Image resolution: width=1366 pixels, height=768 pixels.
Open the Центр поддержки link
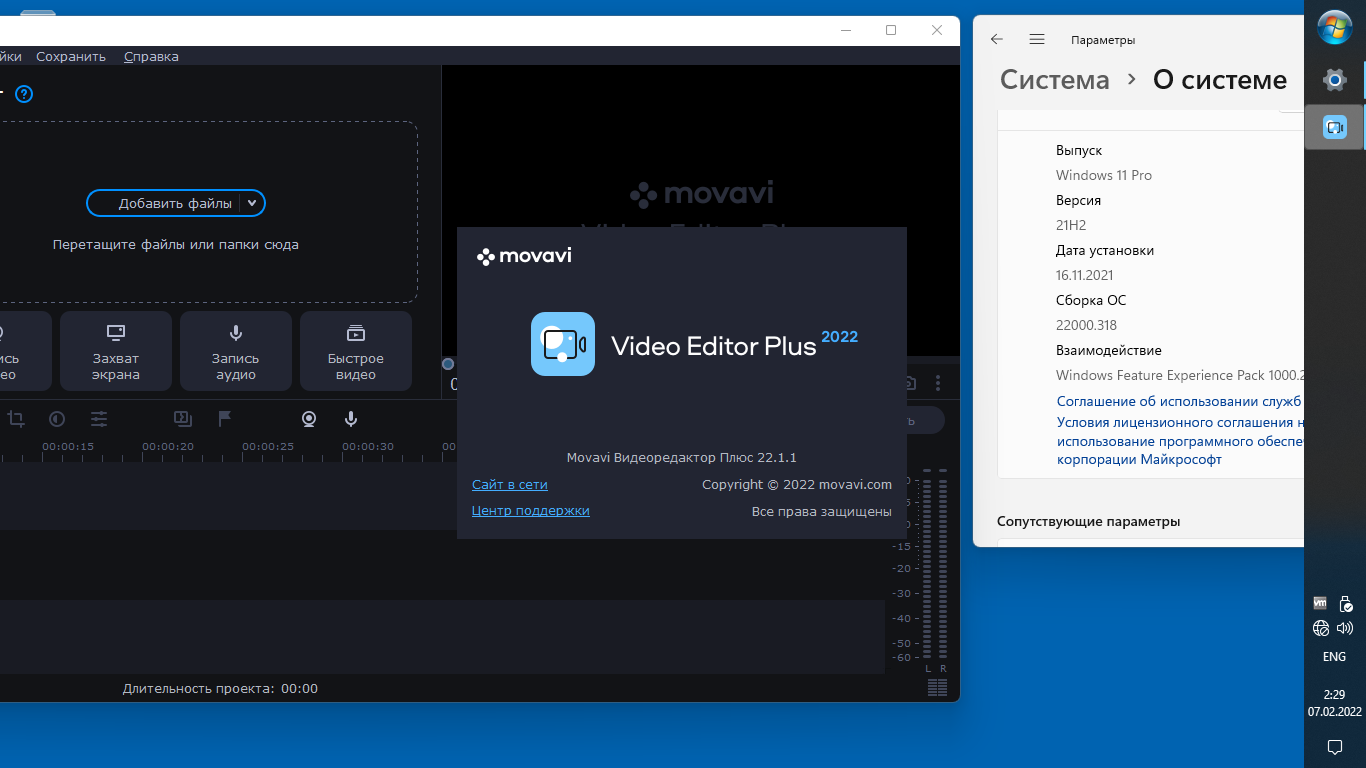coord(530,511)
